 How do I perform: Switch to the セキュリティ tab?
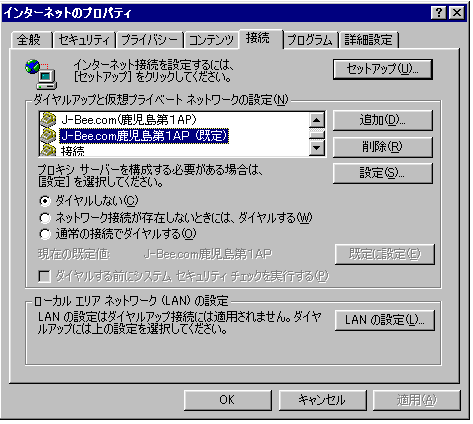84,40
